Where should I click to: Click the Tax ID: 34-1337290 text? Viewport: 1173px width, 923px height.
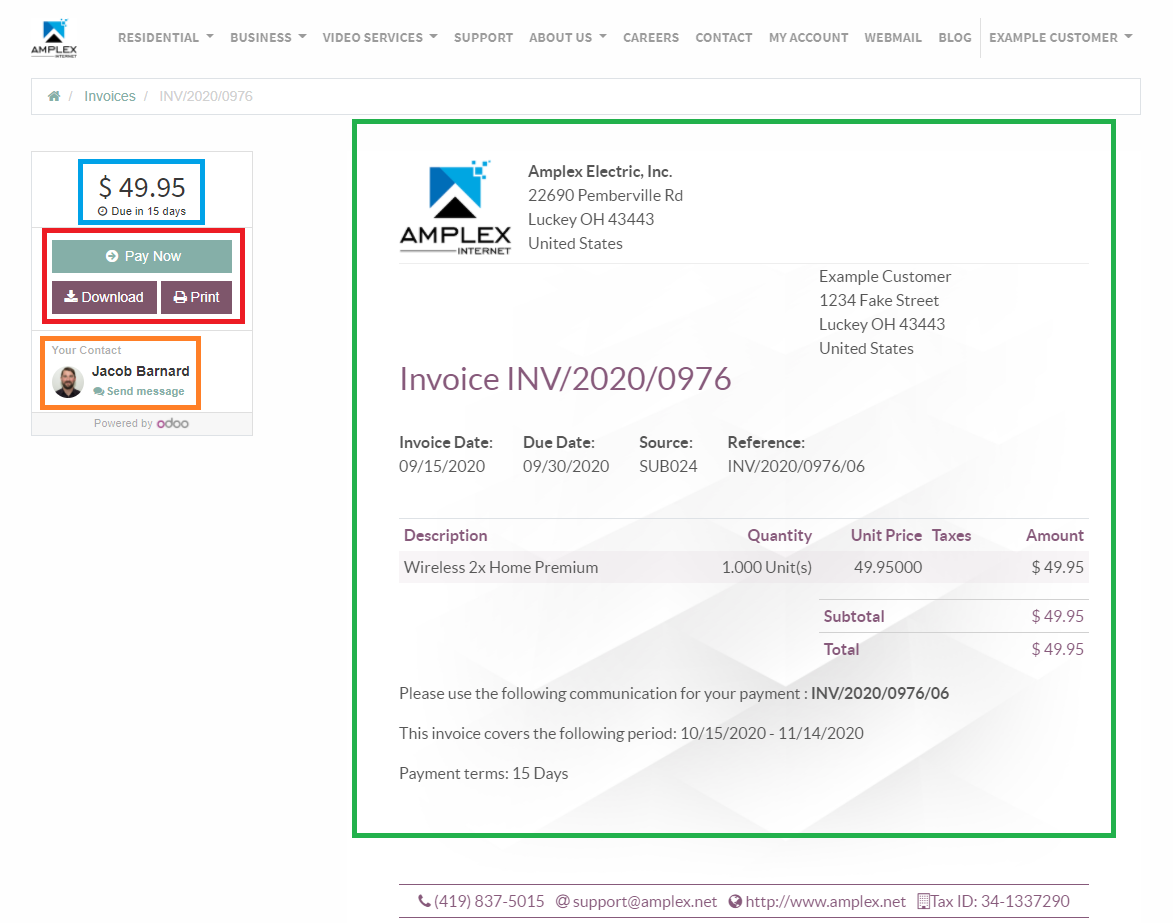click(x=1000, y=901)
